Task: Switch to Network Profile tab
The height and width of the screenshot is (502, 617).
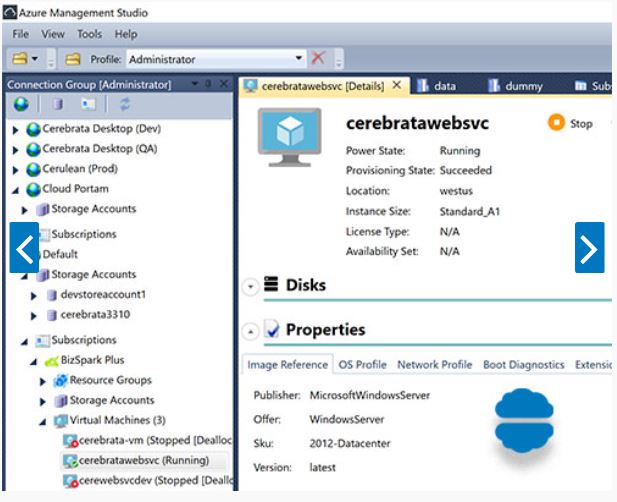Action: pos(434,365)
